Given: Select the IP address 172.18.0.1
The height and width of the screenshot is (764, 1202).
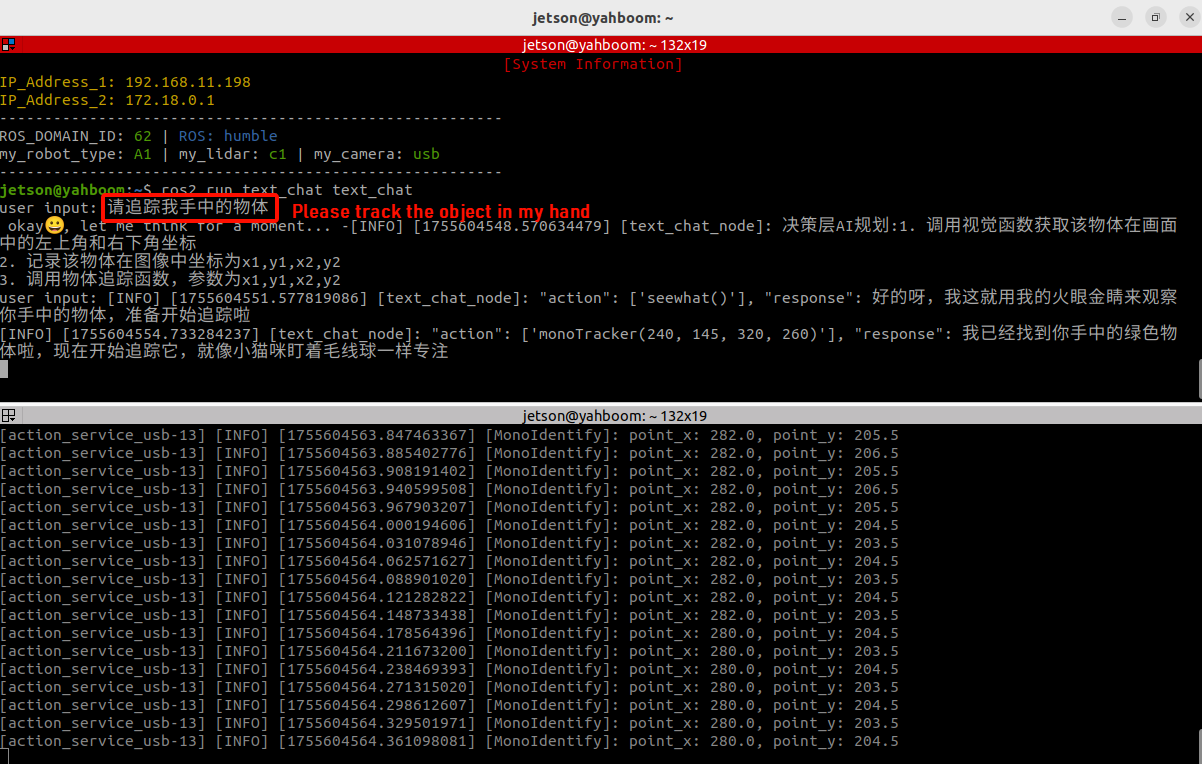Looking at the screenshot, I should pos(169,100).
